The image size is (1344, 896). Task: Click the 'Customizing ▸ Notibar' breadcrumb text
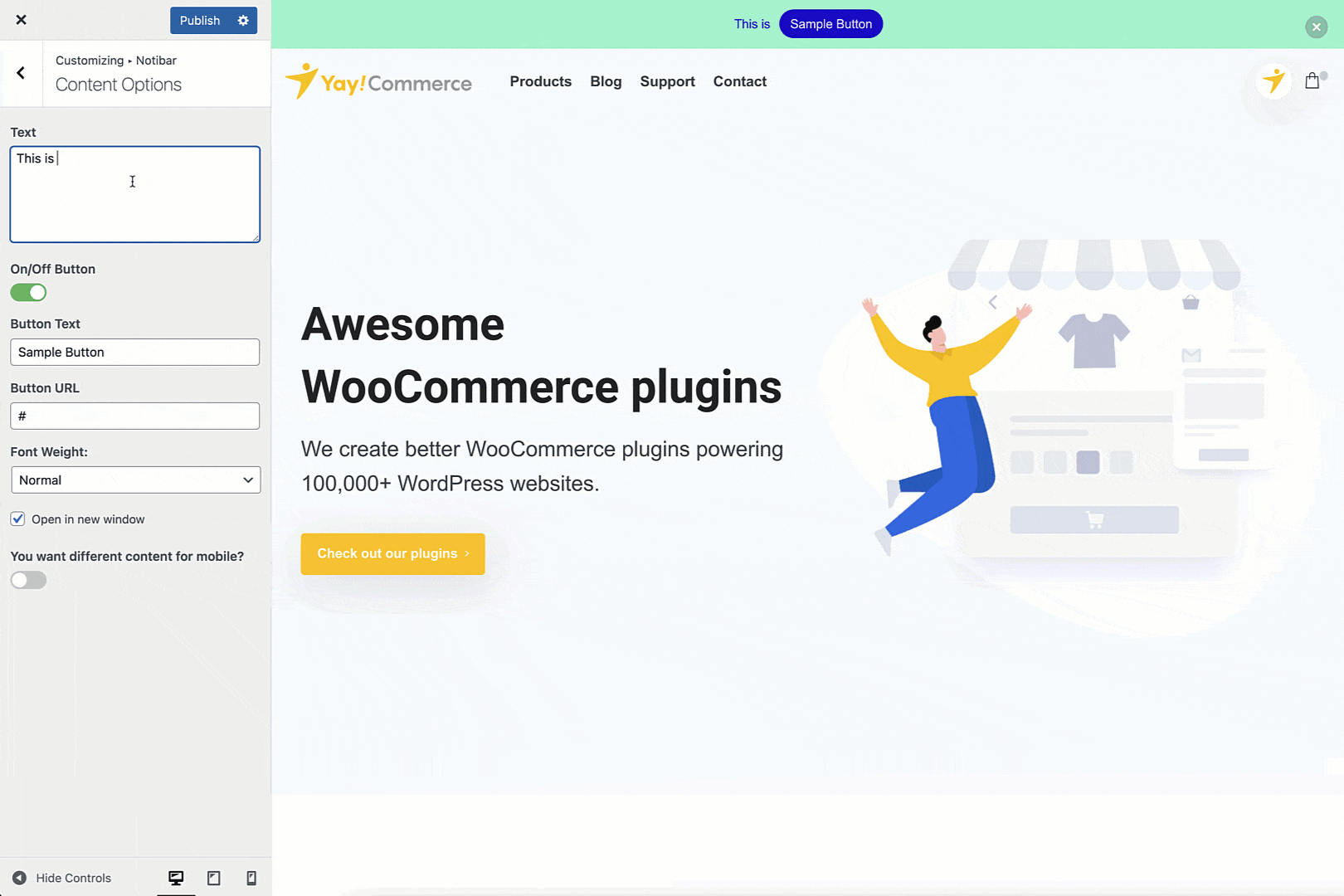tap(116, 61)
